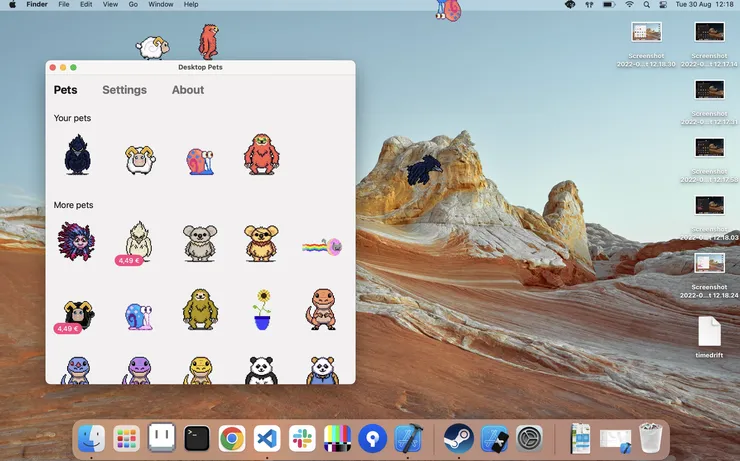Open the Window menu in menu bar

click(x=160, y=4)
